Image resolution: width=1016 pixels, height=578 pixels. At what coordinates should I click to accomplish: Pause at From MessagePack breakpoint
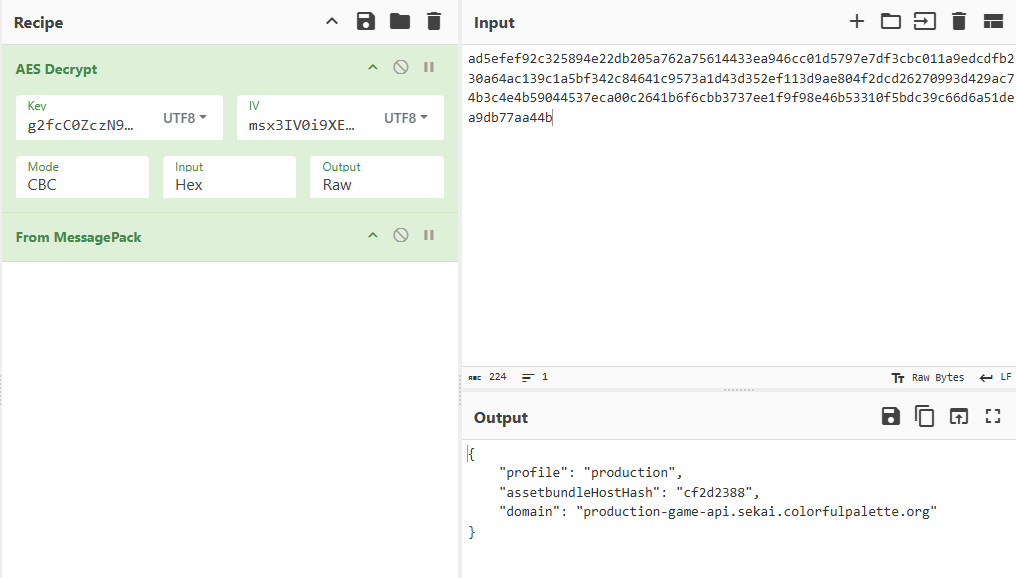[x=429, y=236]
